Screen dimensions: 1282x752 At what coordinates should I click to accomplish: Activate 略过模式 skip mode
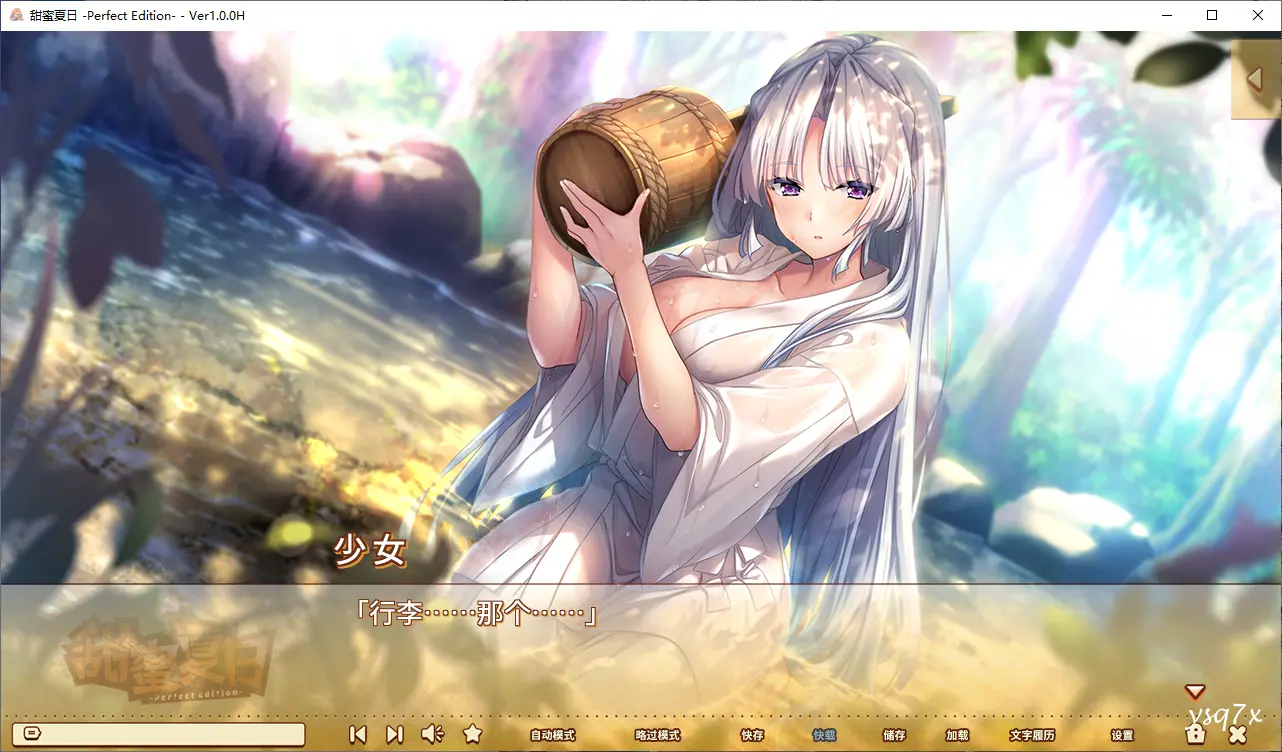click(657, 735)
